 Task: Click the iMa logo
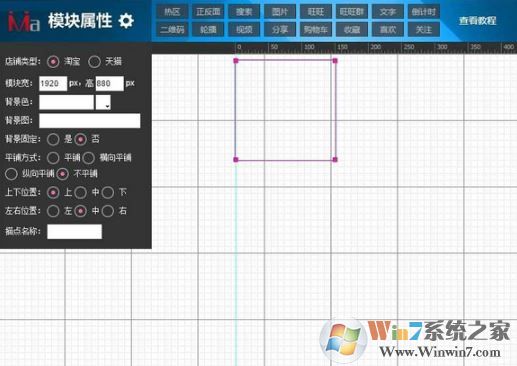tap(24, 21)
